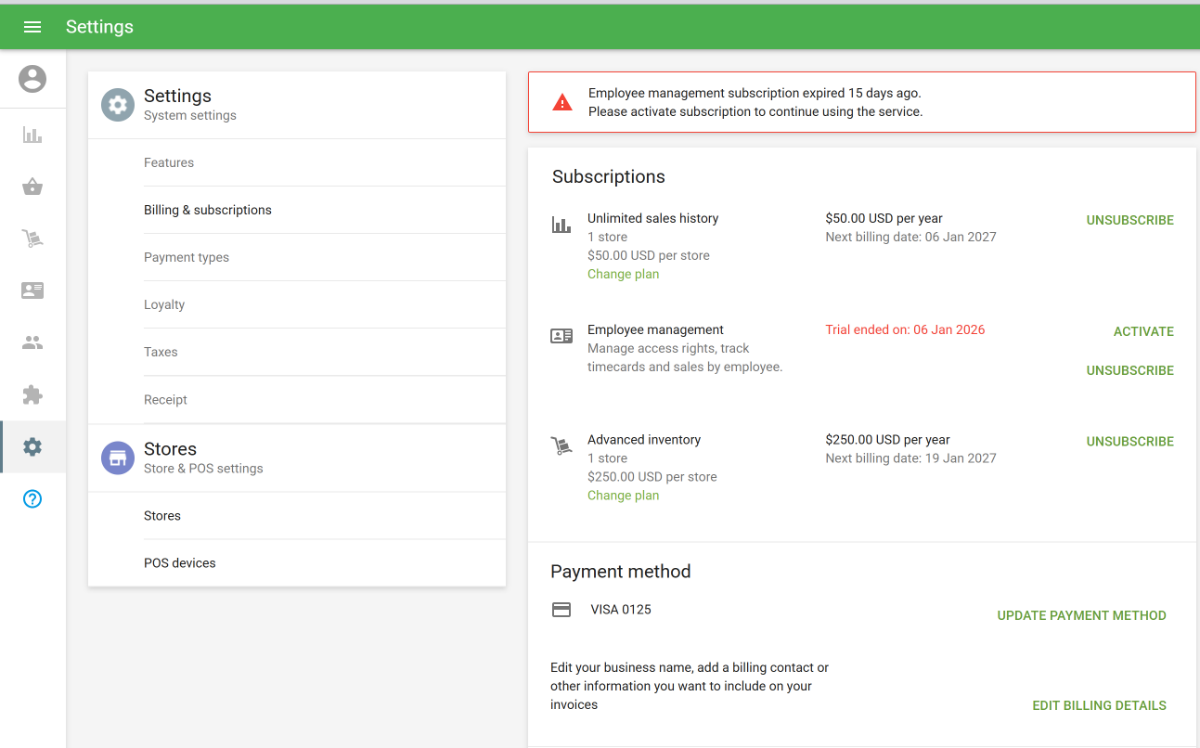Viewport: 1200px width, 748px height.
Task: Unsubscribe from Advanced inventory
Action: 1130,442
